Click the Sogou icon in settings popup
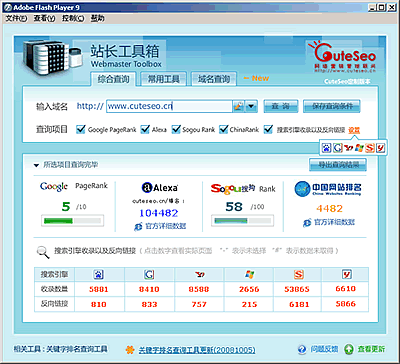This screenshot has height=364, width=400. pos(370,148)
